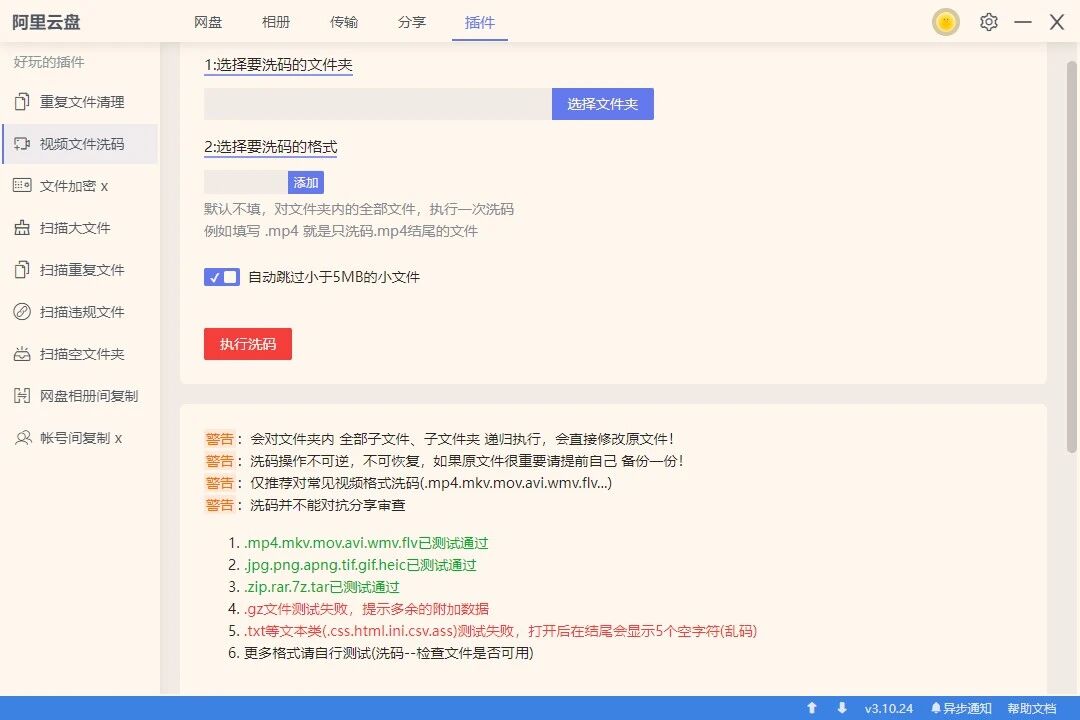Screen dimensions: 1080x720
Task: Click text 更多格式请自行测试
Action: pyautogui.click(x=307, y=652)
